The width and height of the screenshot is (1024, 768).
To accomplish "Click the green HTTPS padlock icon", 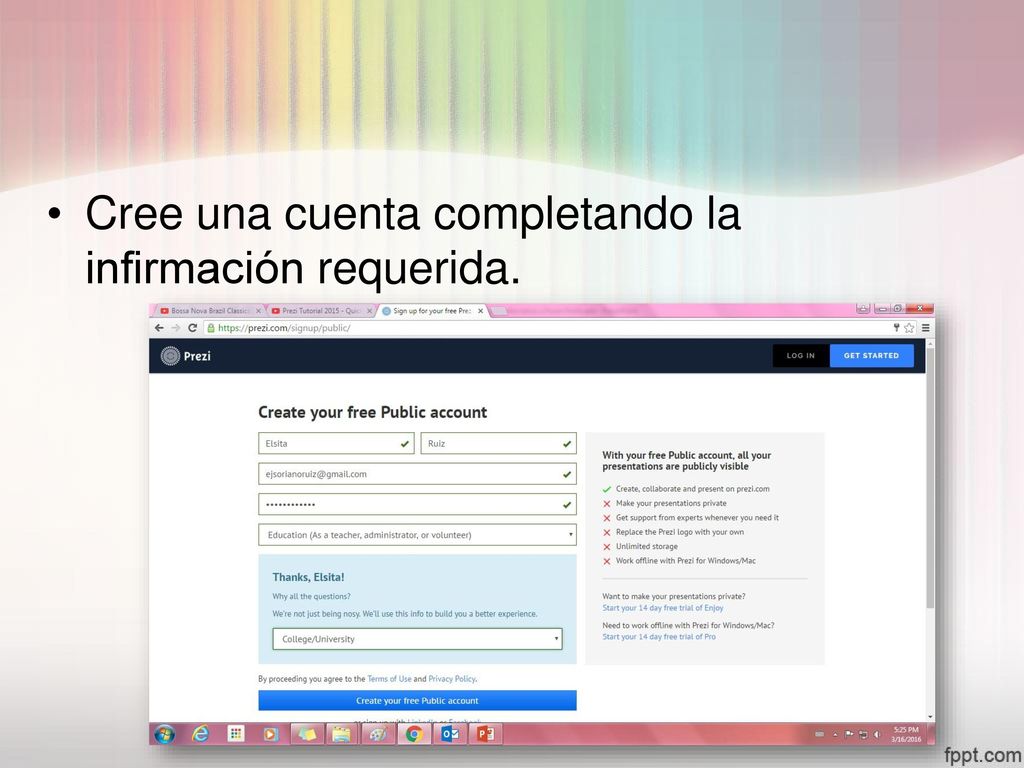I will pyautogui.click(x=211, y=328).
